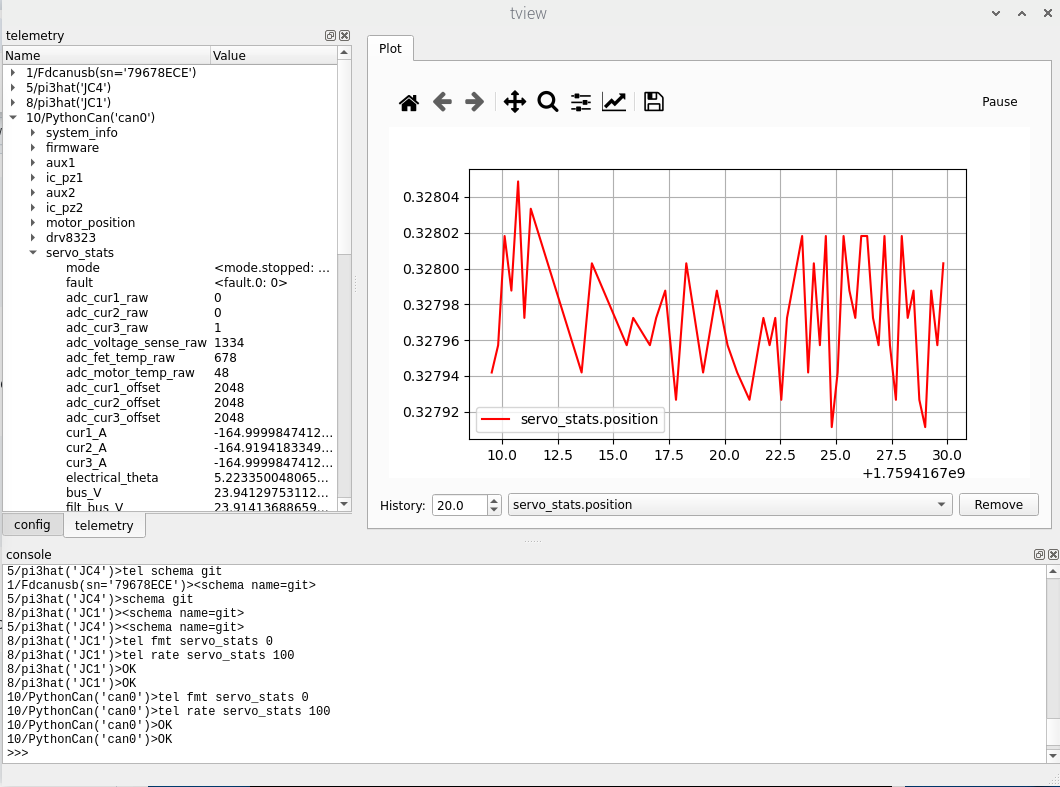Toggle floating mode on the console panel
Viewport: 1060px width, 787px height.
tap(1038, 554)
